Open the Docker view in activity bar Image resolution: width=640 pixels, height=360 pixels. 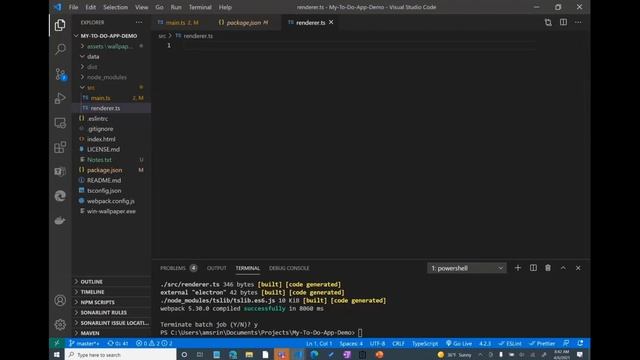coord(60,220)
